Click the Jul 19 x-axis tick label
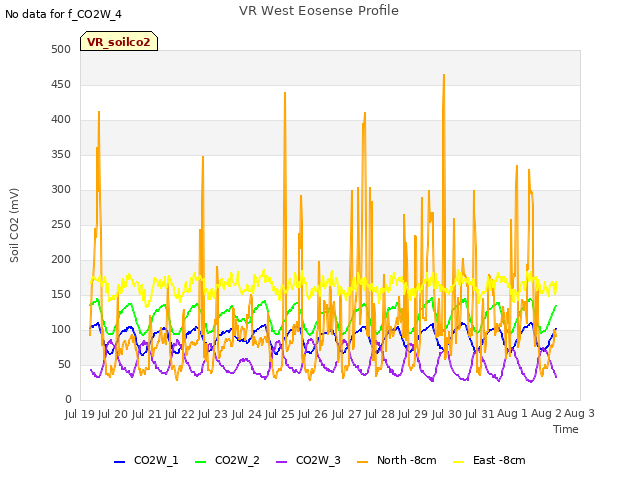This screenshot has height=480, width=640. (80, 414)
